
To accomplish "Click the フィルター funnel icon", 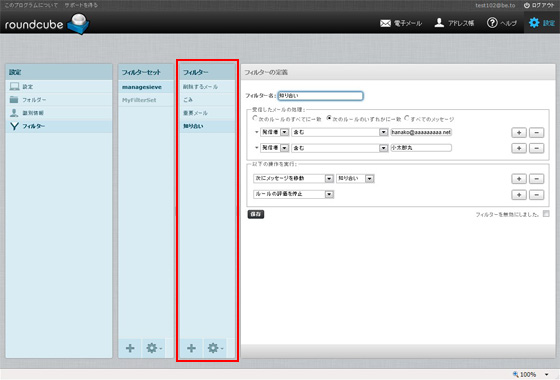I will coord(14,126).
